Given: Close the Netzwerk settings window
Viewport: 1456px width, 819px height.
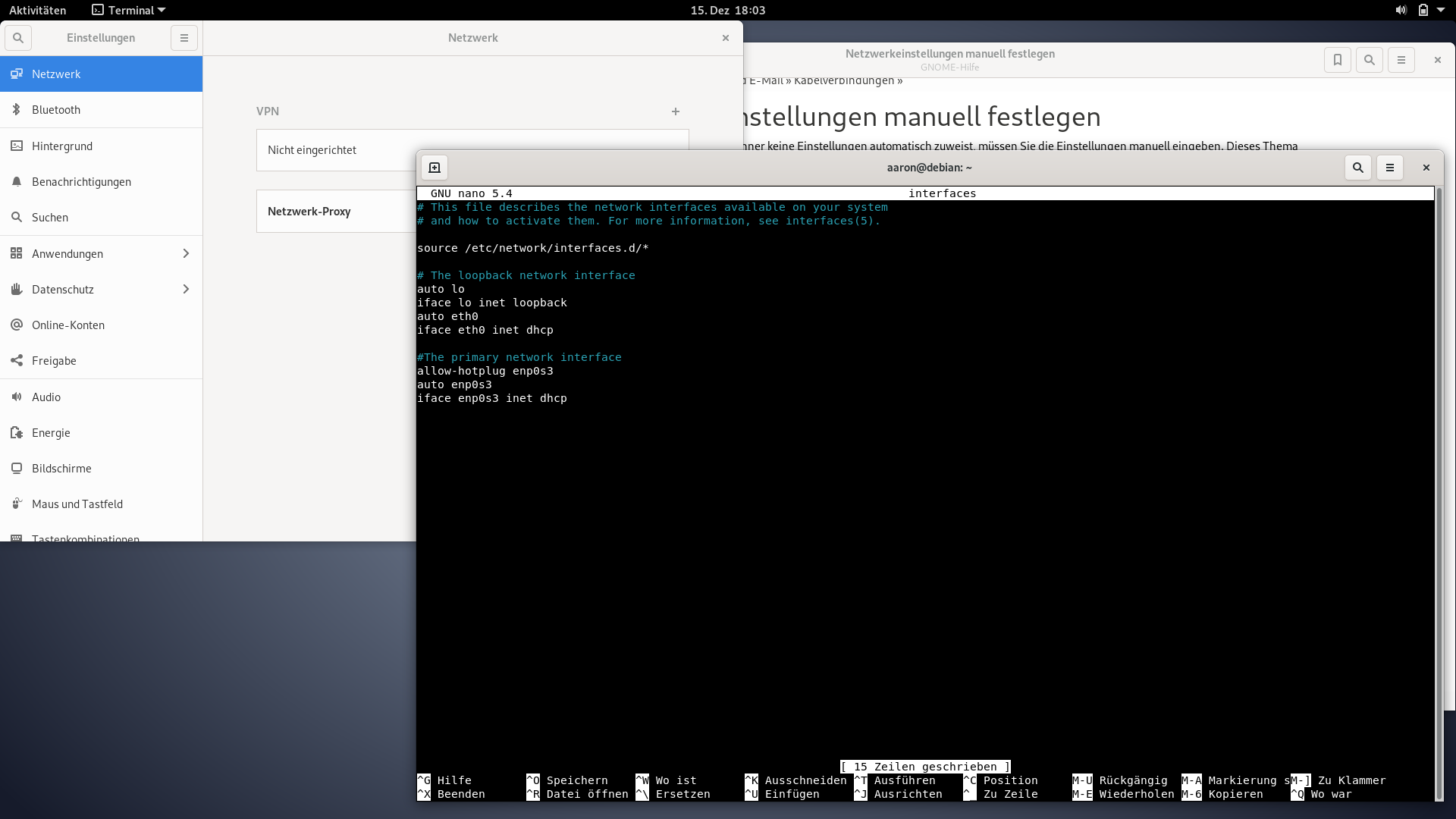Looking at the screenshot, I should click(x=726, y=38).
